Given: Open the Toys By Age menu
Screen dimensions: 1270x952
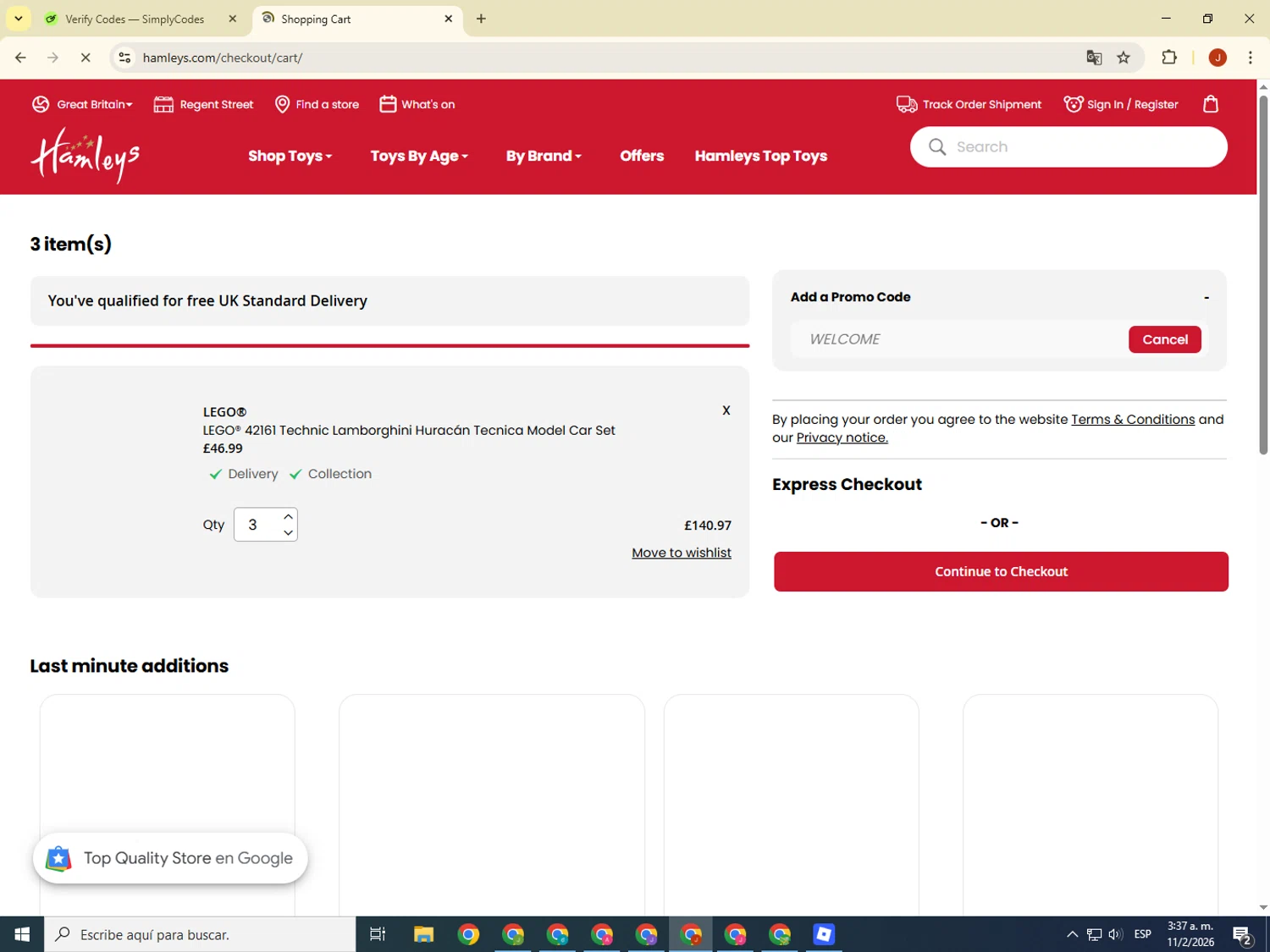Looking at the screenshot, I should tap(419, 156).
